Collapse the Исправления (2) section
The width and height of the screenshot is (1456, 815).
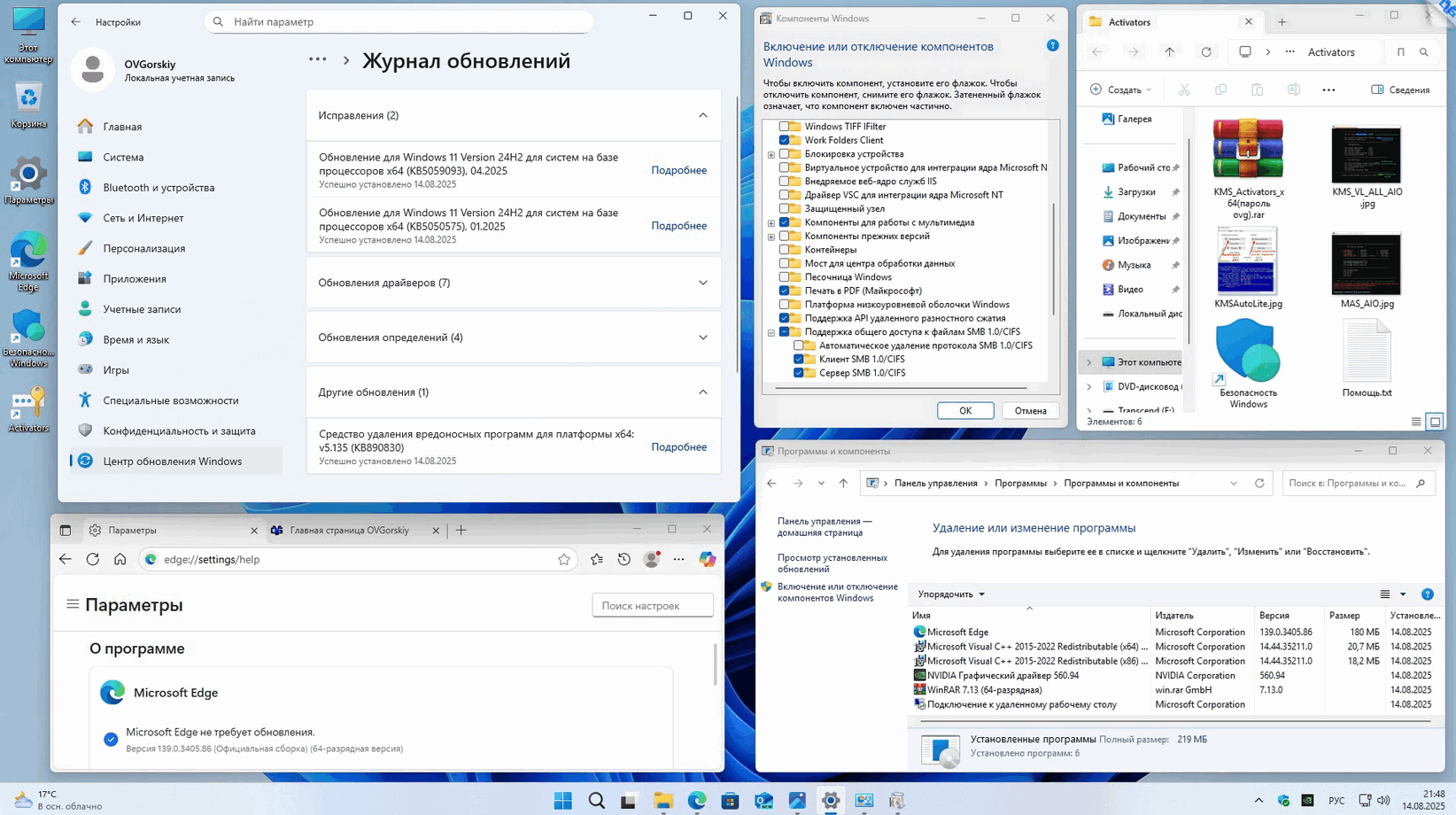click(703, 115)
